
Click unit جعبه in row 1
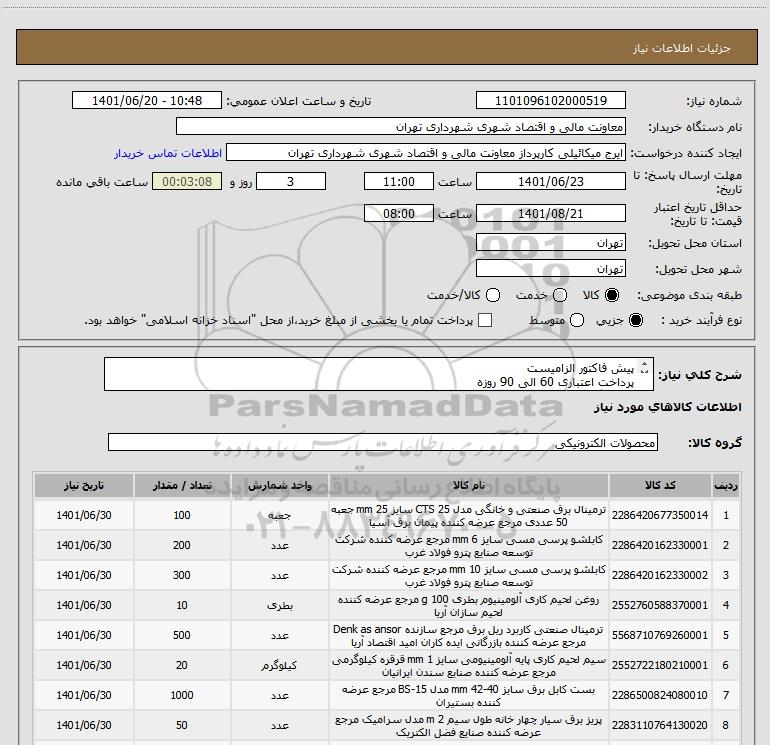279,516
